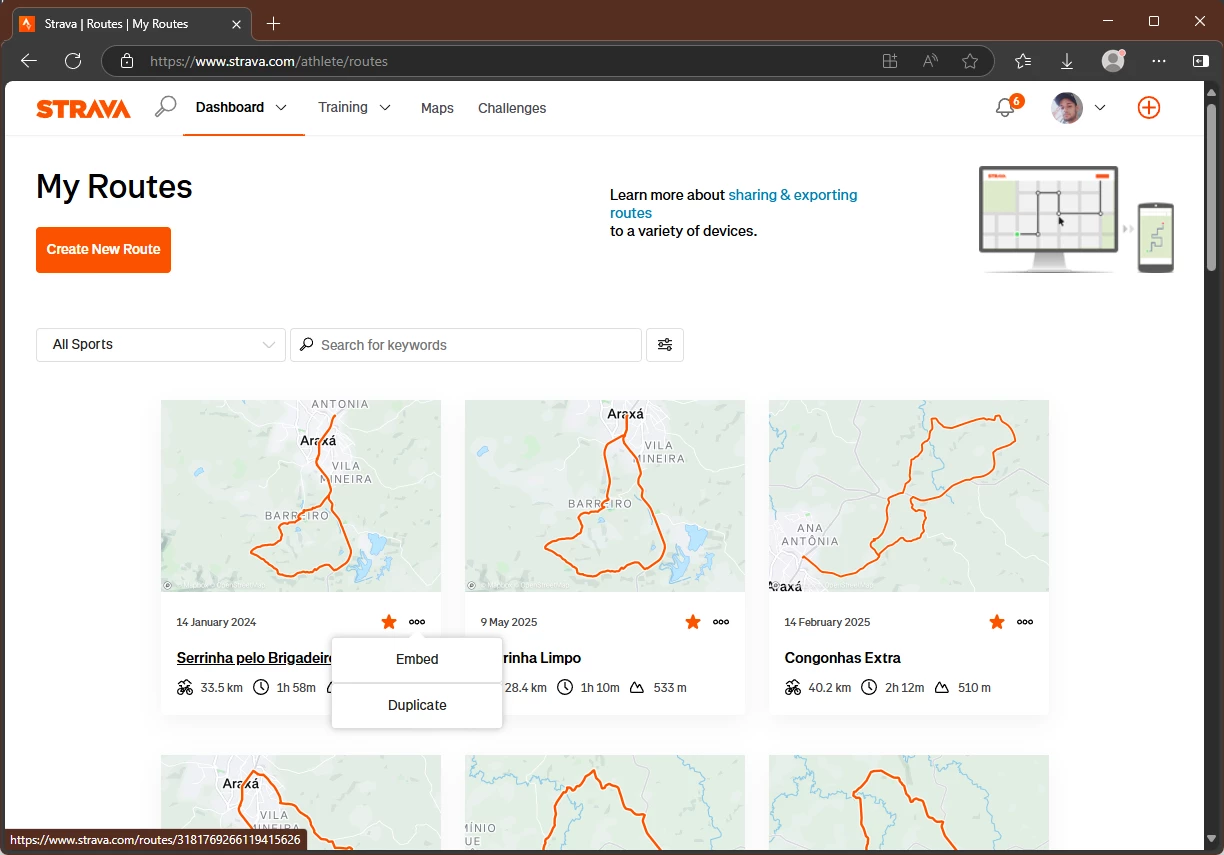This screenshot has height=855, width=1224.
Task: Open a new browser tab
Action: [x=273, y=23]
